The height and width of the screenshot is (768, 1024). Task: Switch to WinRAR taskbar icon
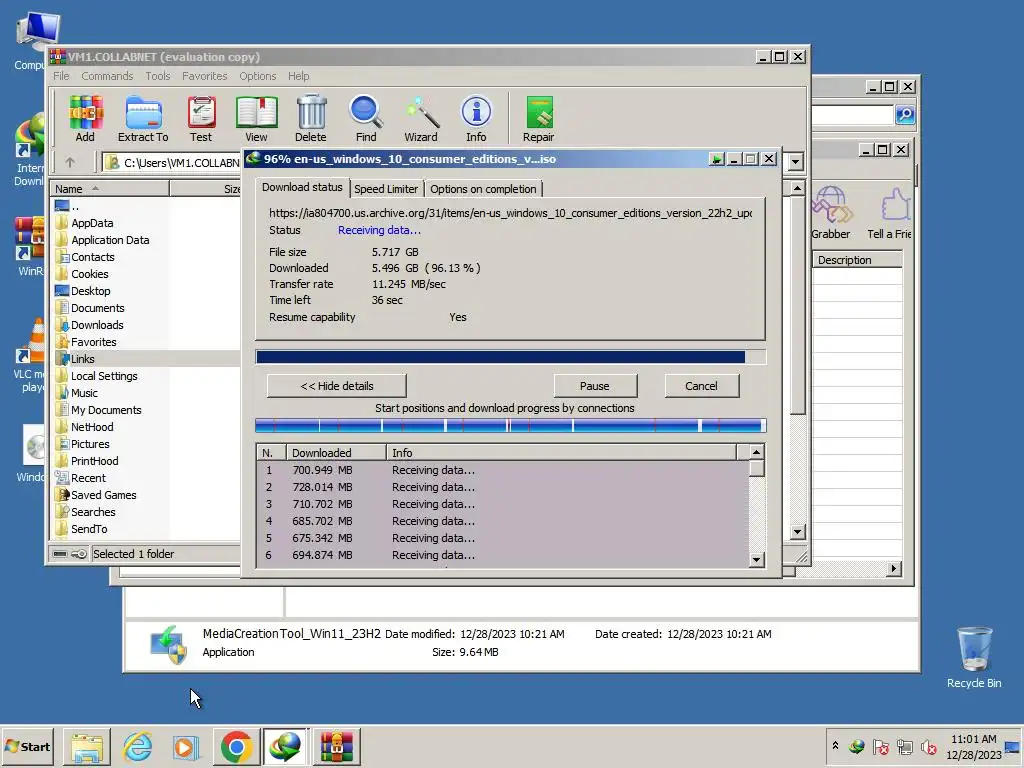(336, 746)
